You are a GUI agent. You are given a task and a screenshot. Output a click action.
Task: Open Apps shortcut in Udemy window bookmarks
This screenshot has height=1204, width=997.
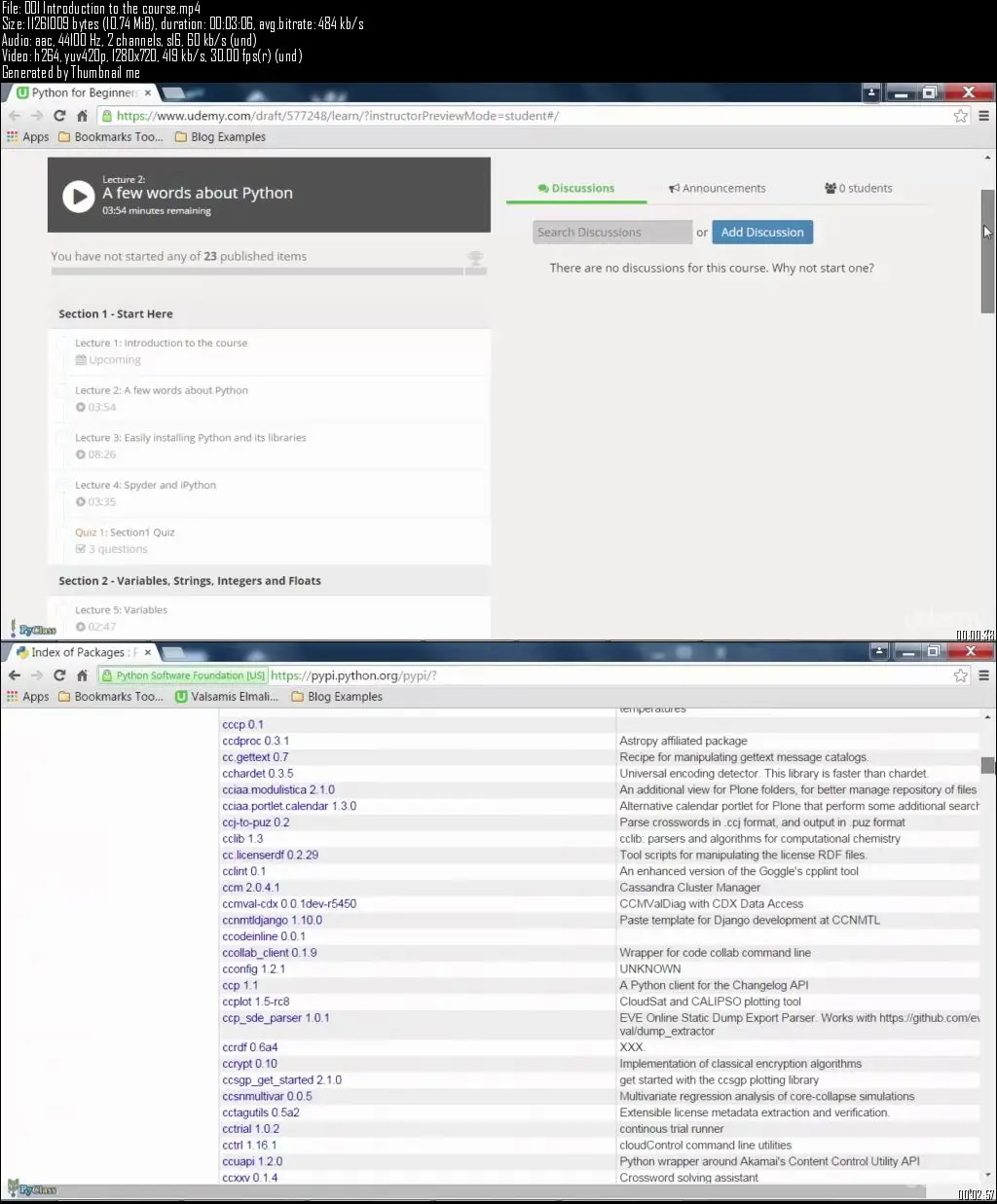pyautogui.click(x=27, y=137)
